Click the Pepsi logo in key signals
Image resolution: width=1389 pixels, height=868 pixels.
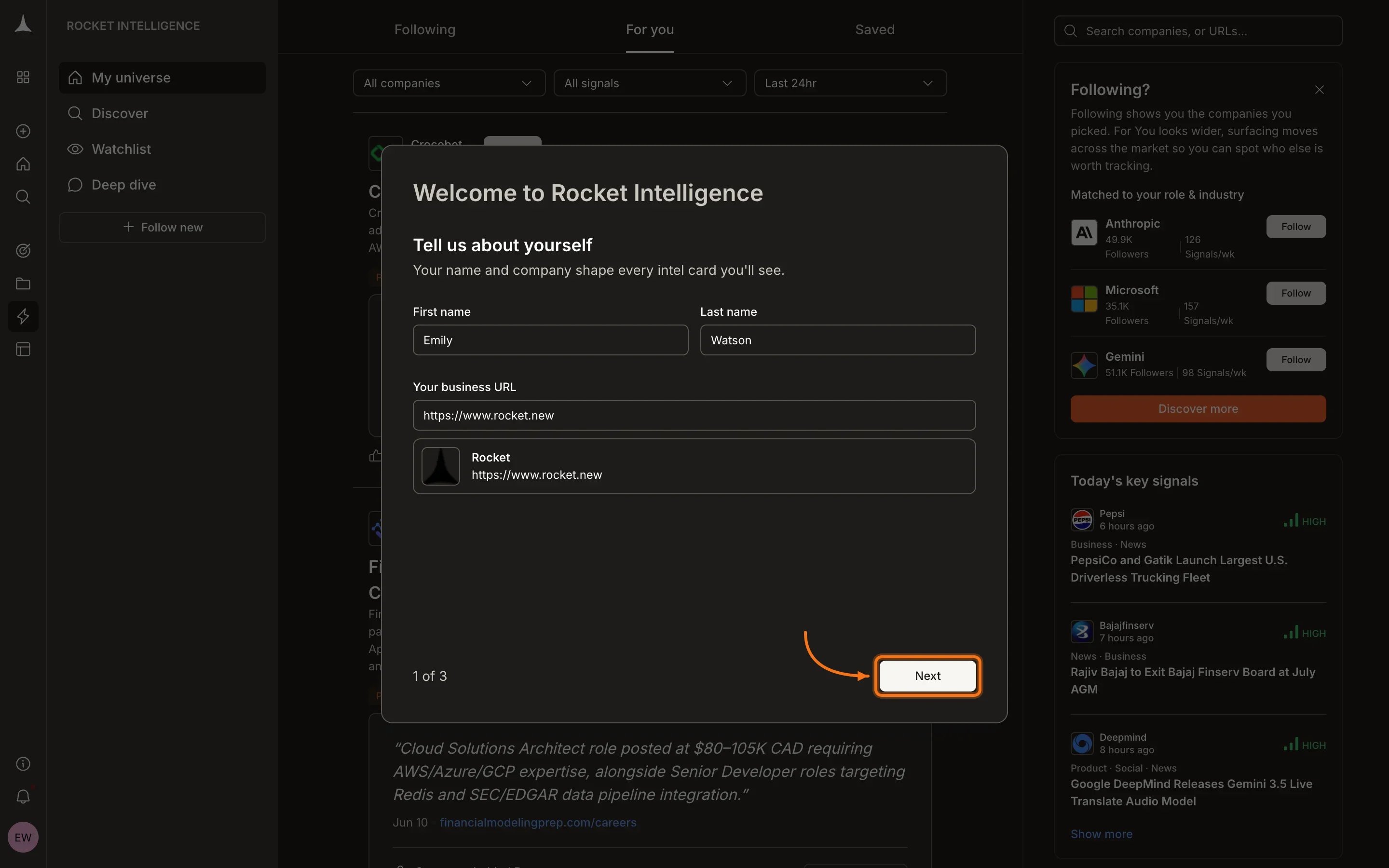(1082, 520)
